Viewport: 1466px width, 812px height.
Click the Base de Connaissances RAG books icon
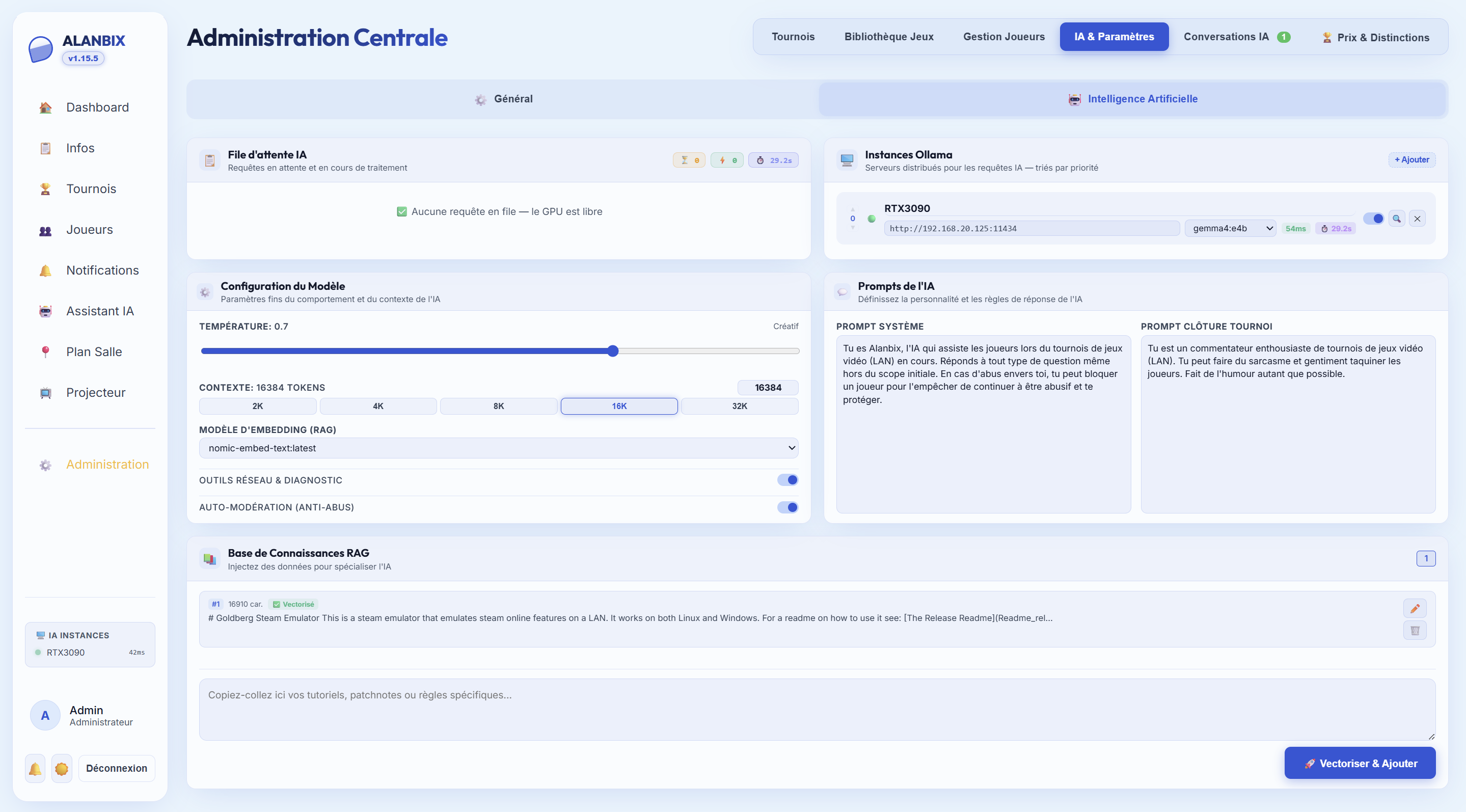(x=210, y=559)
